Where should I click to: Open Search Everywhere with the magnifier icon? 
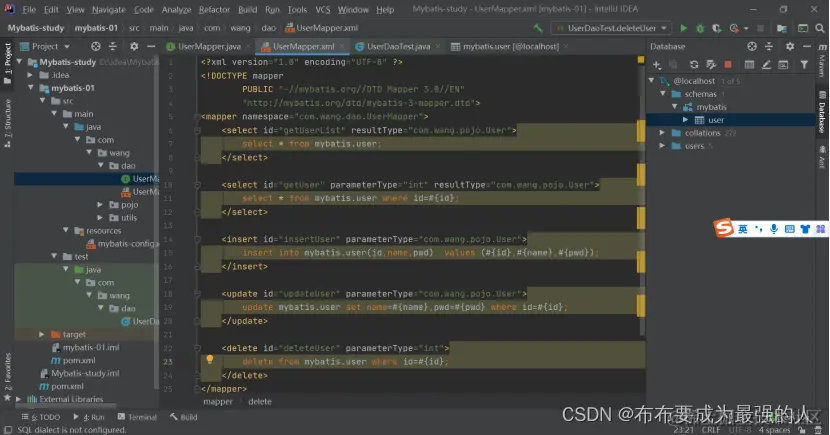click(820, 28)
